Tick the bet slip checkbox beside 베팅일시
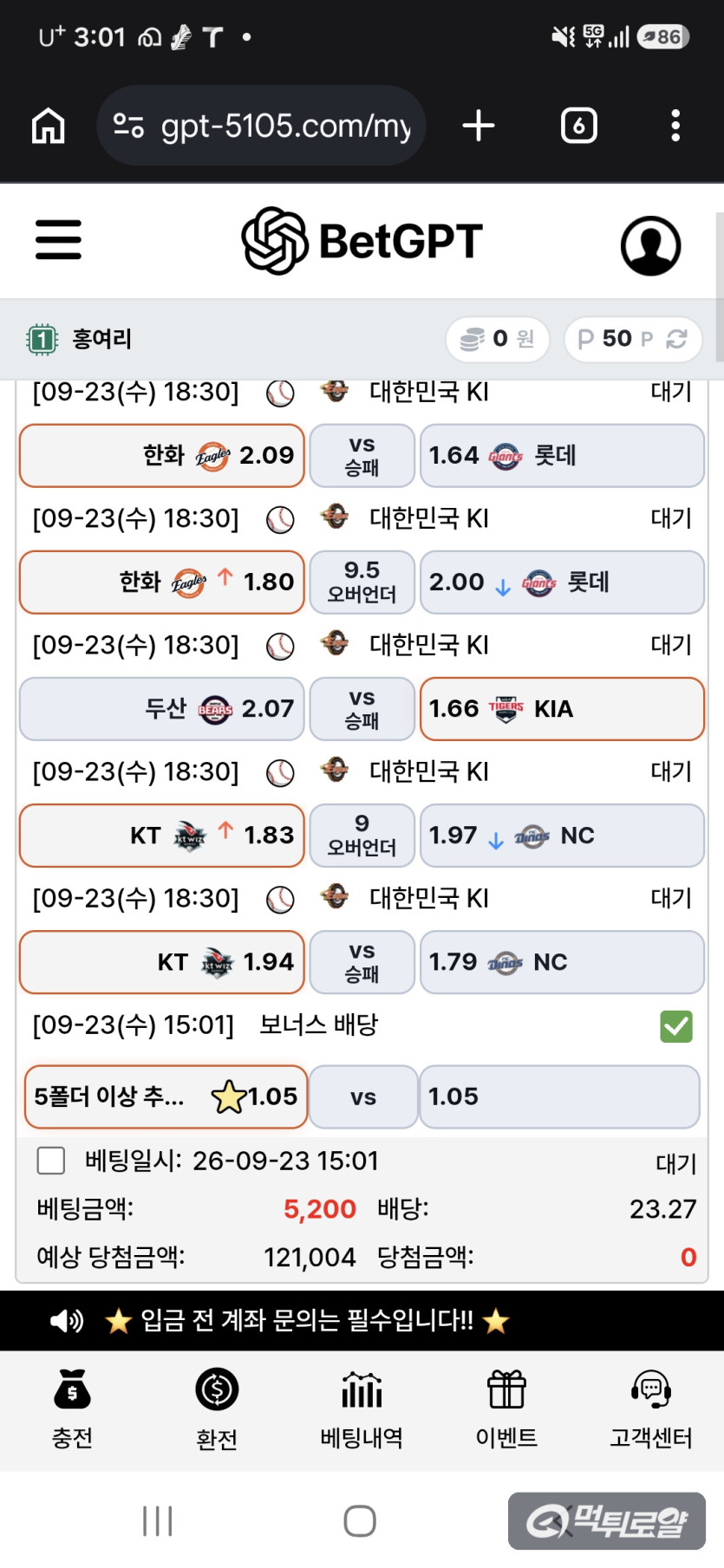The width and height of the screenshot is (724, 1568). 51,1161
